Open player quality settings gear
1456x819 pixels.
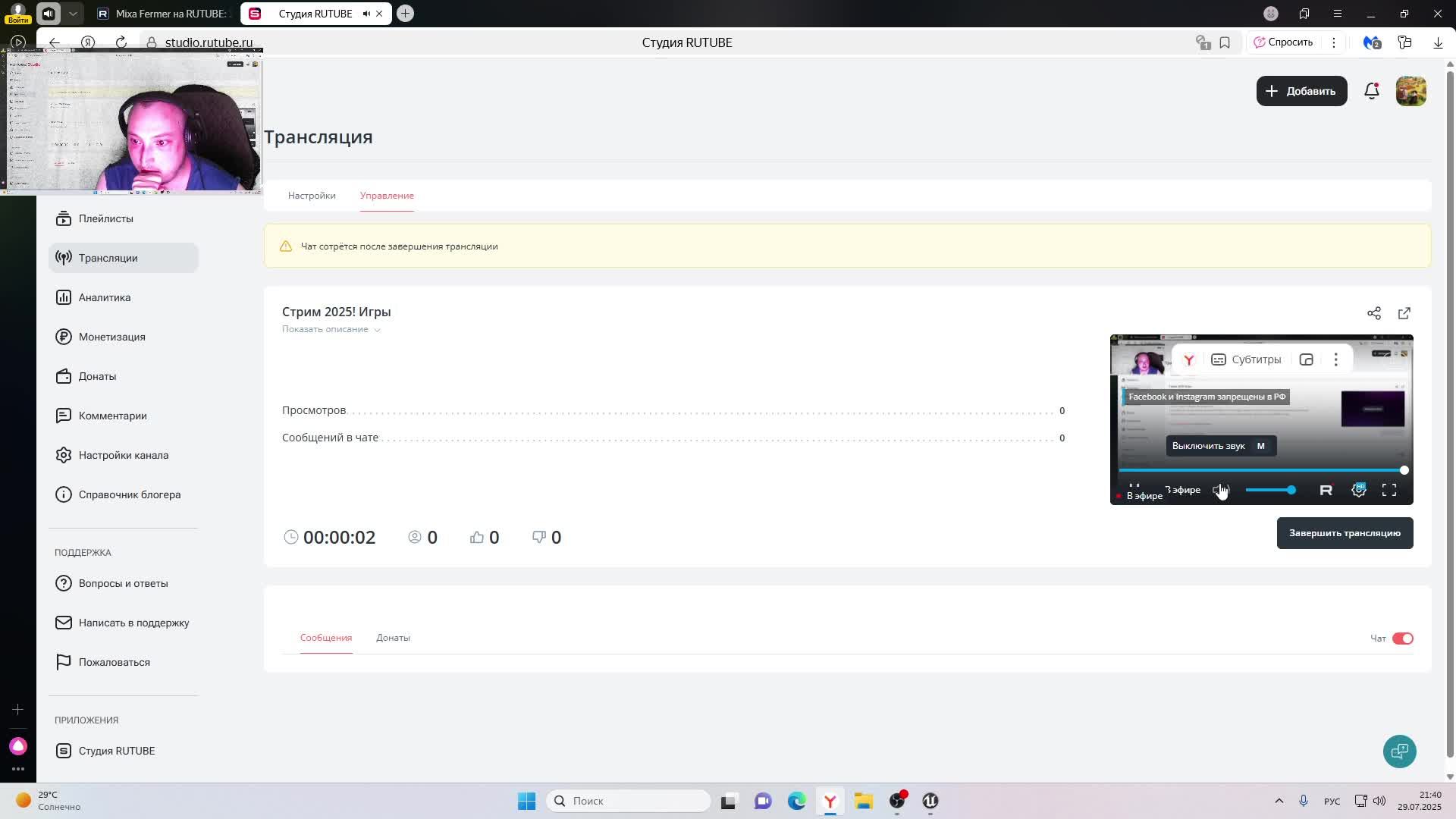1358,490
